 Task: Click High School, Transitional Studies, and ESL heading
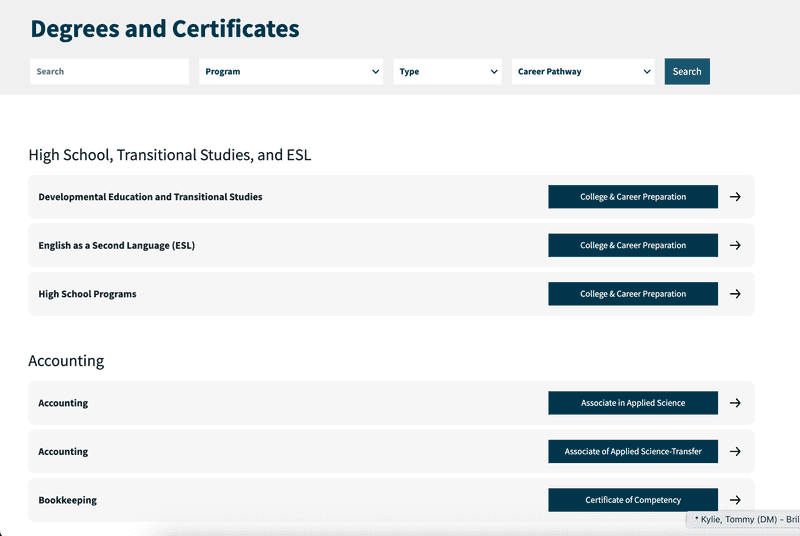click(169, 155)
